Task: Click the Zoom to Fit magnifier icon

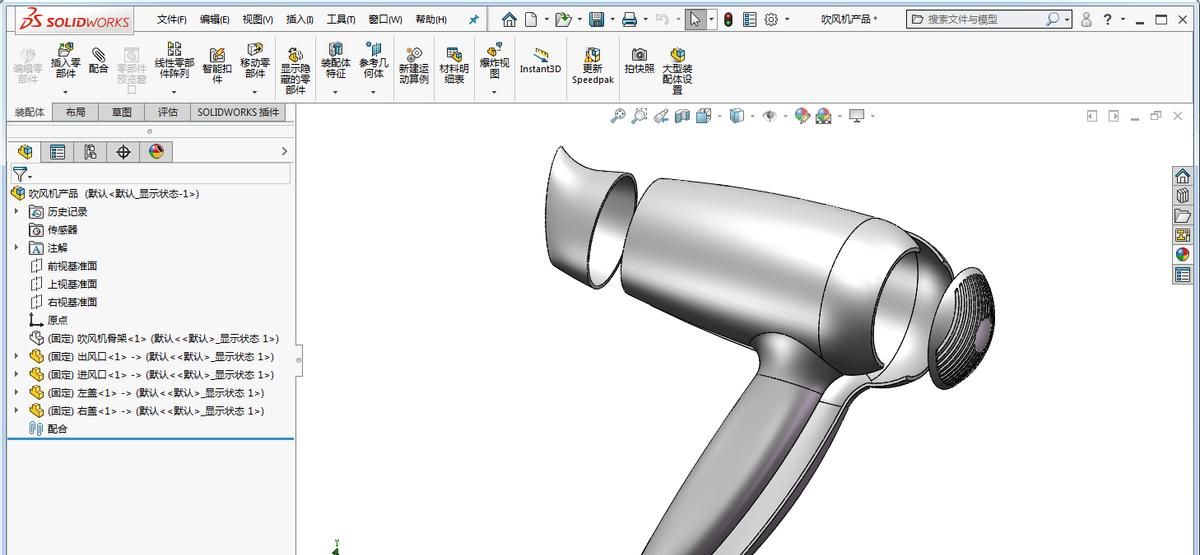Action: click(618, 116)
